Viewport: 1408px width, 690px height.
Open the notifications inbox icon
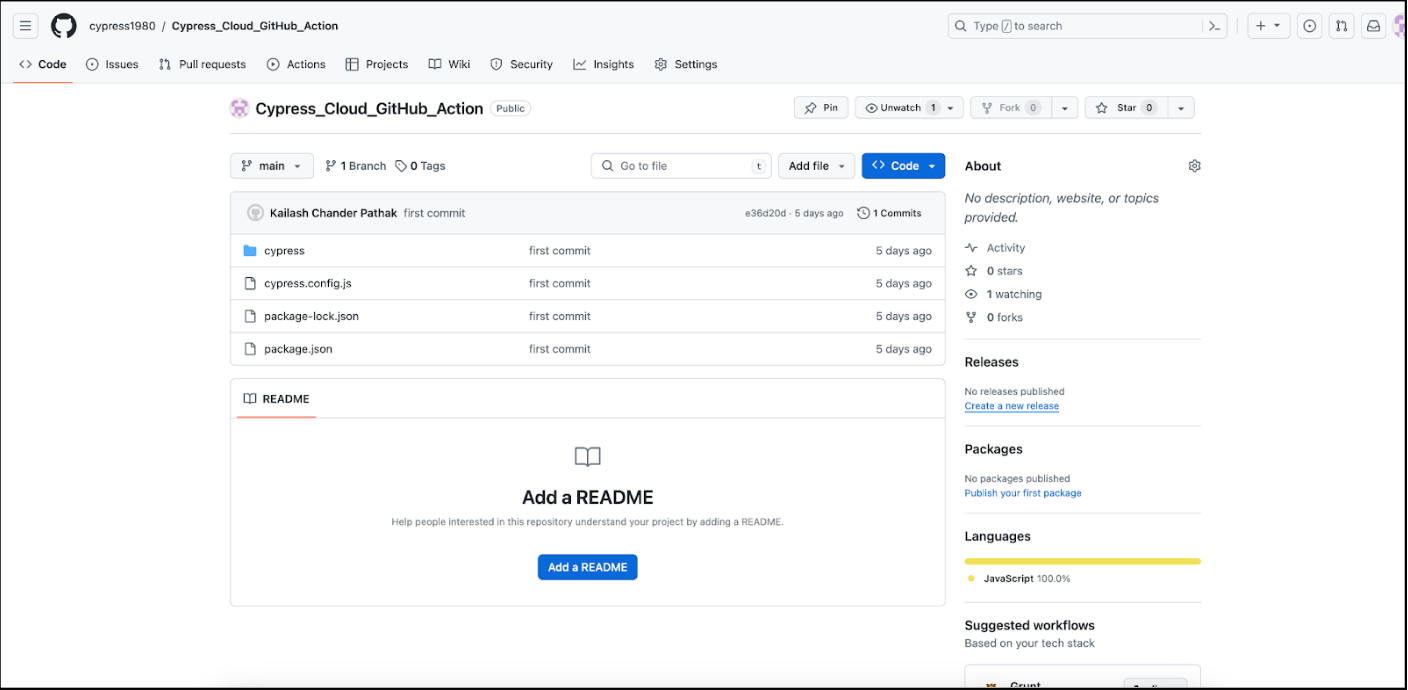[1373, 26]
